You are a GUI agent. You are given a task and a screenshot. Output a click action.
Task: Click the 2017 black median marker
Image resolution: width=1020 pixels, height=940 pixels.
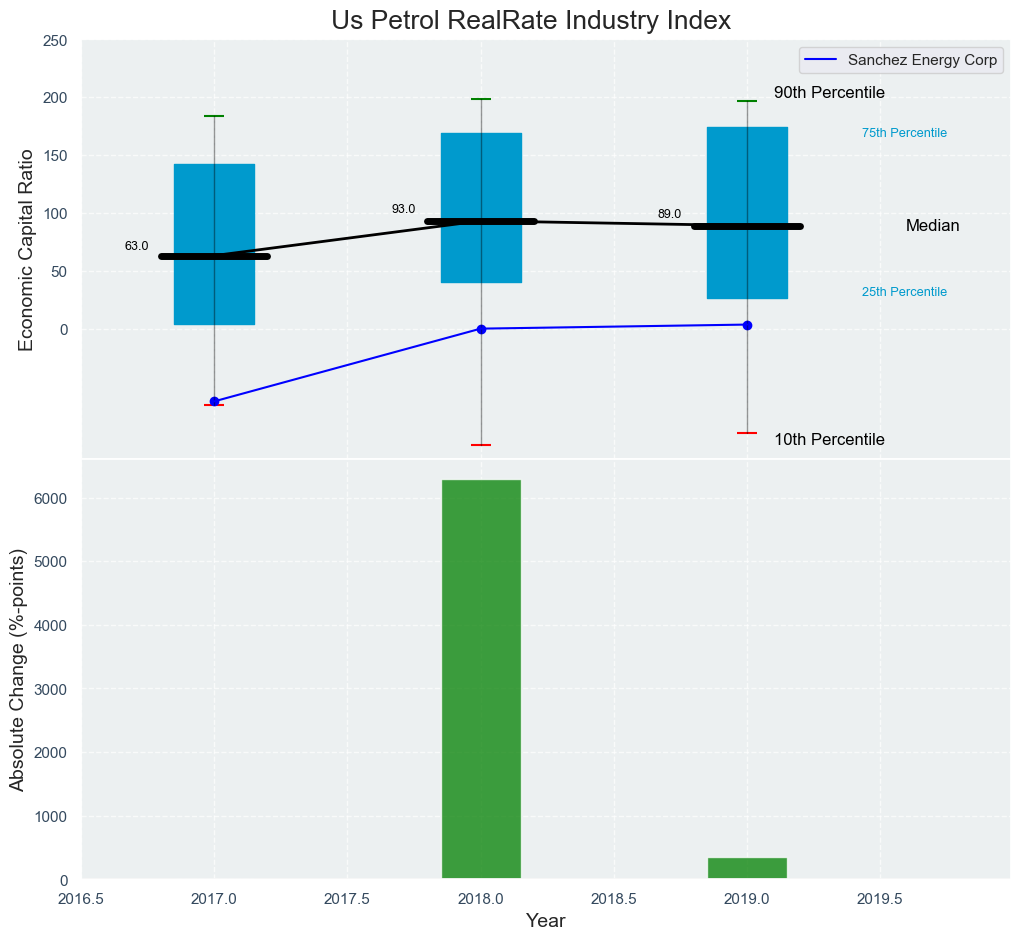coord(214,256)
